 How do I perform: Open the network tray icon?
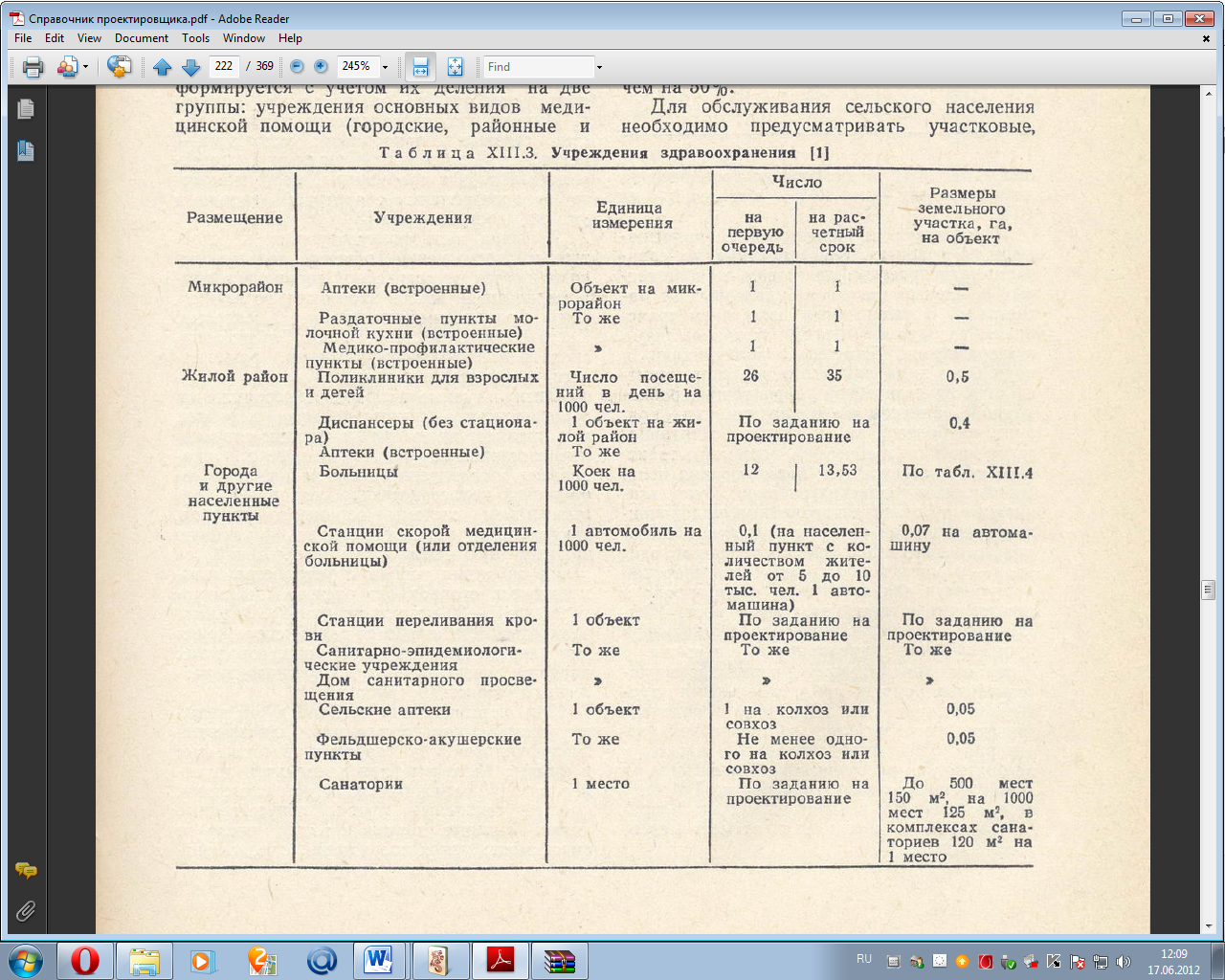(1101, 962)
